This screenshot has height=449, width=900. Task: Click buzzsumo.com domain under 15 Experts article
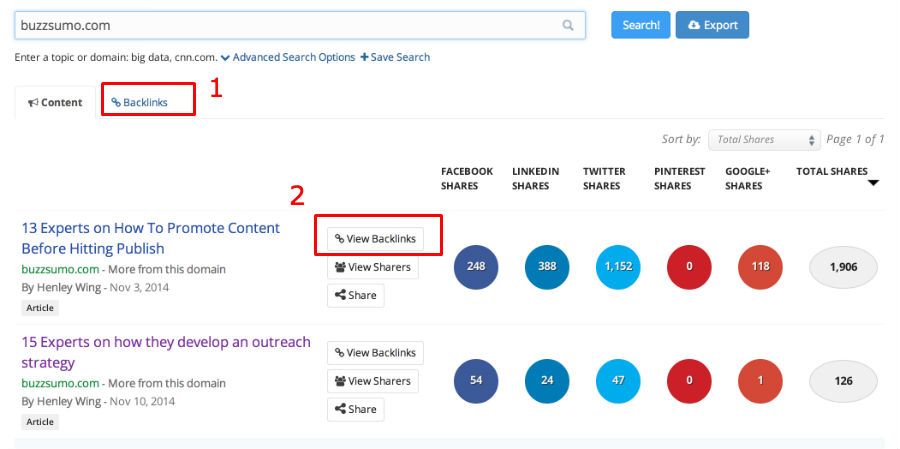point(60,383)
